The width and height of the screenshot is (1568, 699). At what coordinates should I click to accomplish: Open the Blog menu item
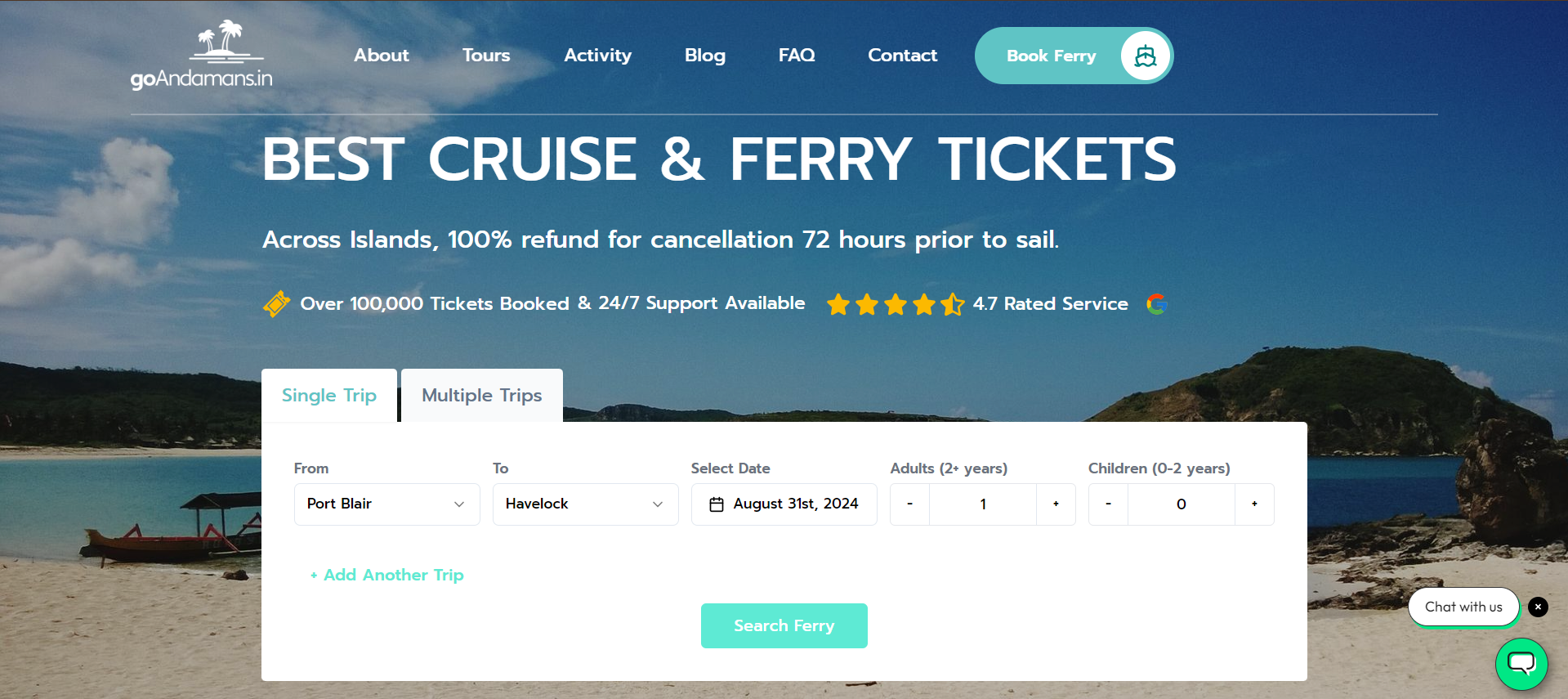[704, 56]
